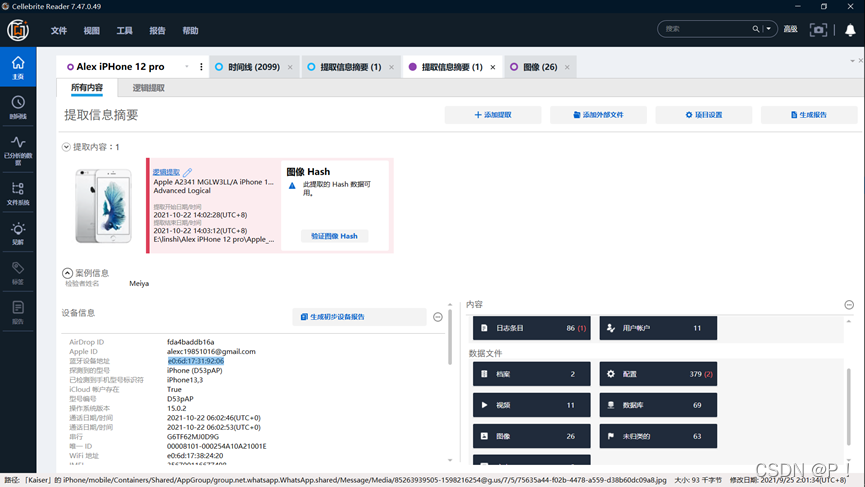The image size is (865, 487).
Task: Collapse the 内容 panel minus icon
Action: 849,304
